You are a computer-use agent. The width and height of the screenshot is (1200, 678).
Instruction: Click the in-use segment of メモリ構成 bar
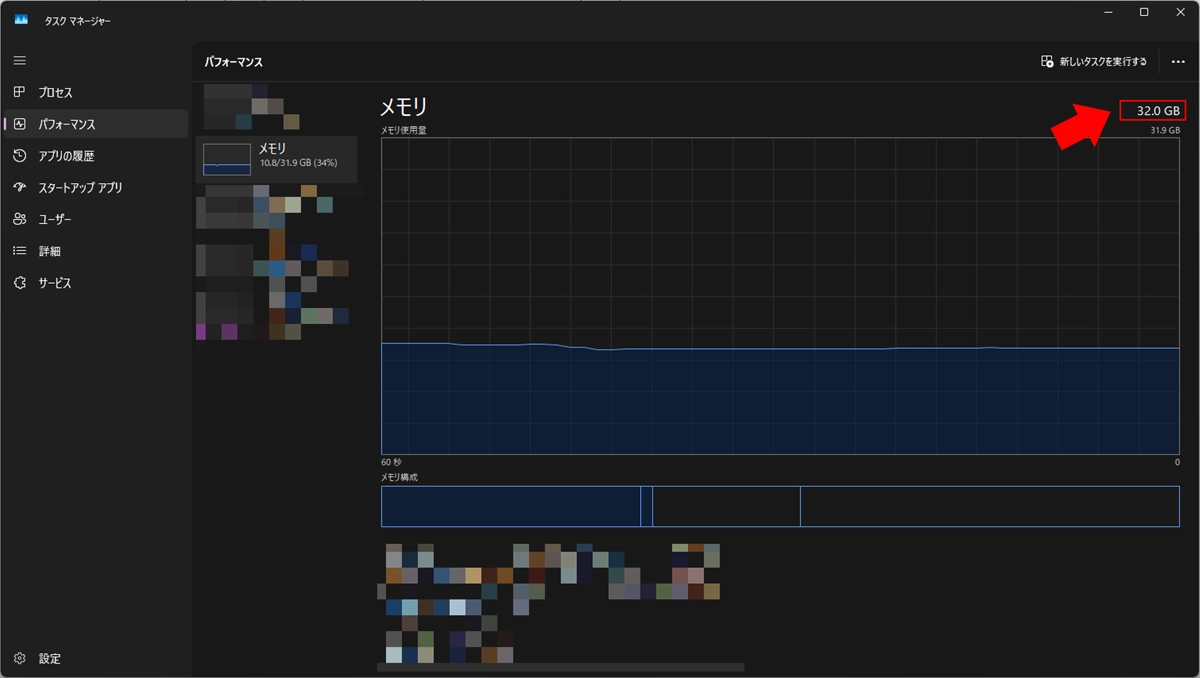tap(510, 507)
